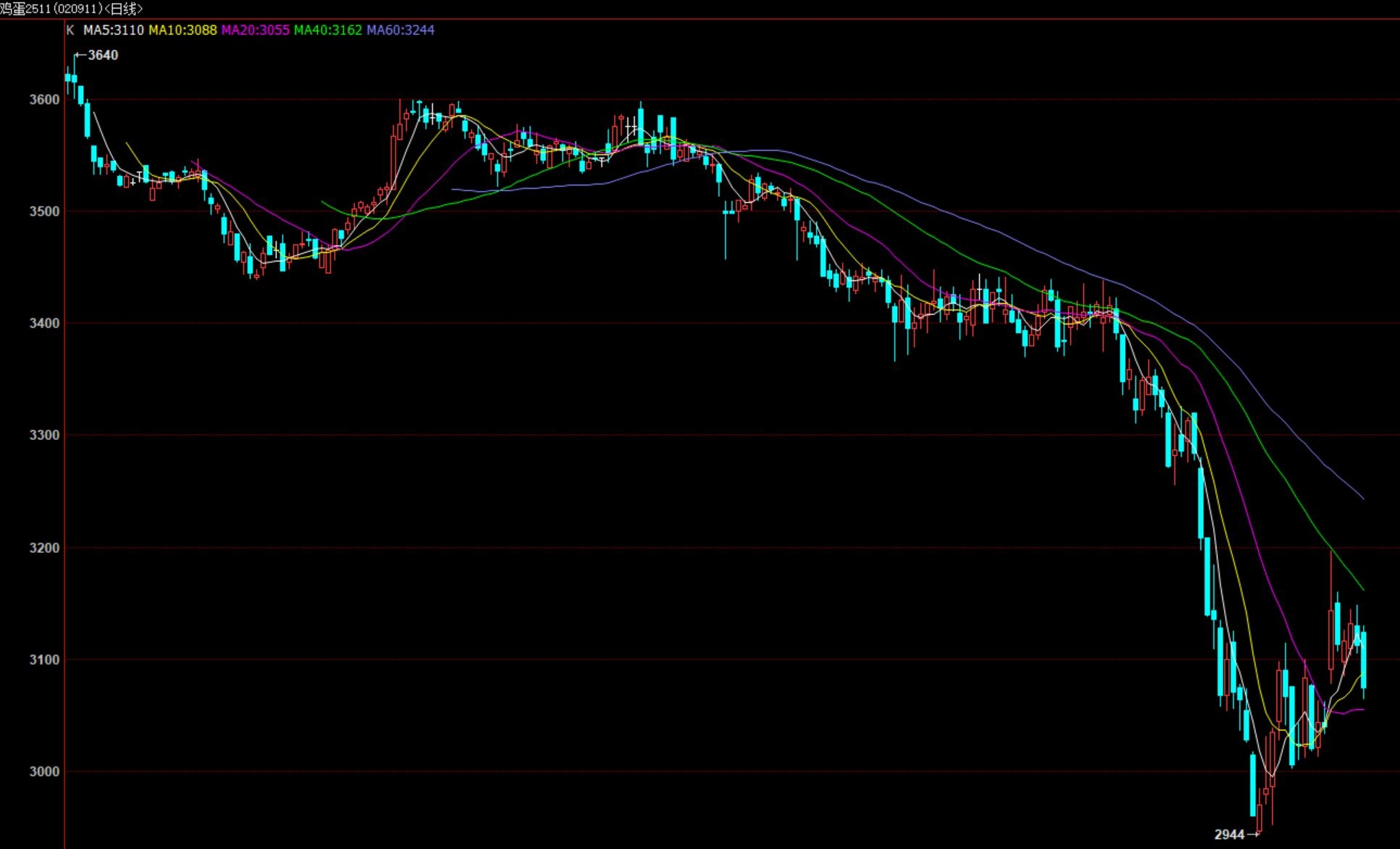Viewport: 1400px width, 849px height.
Task: Click the K indicator label
Action: tap(70, 30)
